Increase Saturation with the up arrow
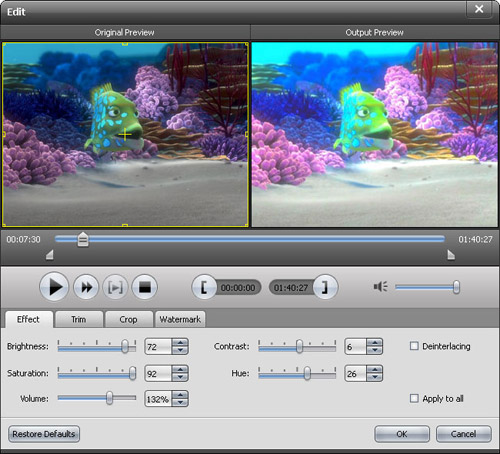The width and height of the screenshot is (500, 454). 180,369
